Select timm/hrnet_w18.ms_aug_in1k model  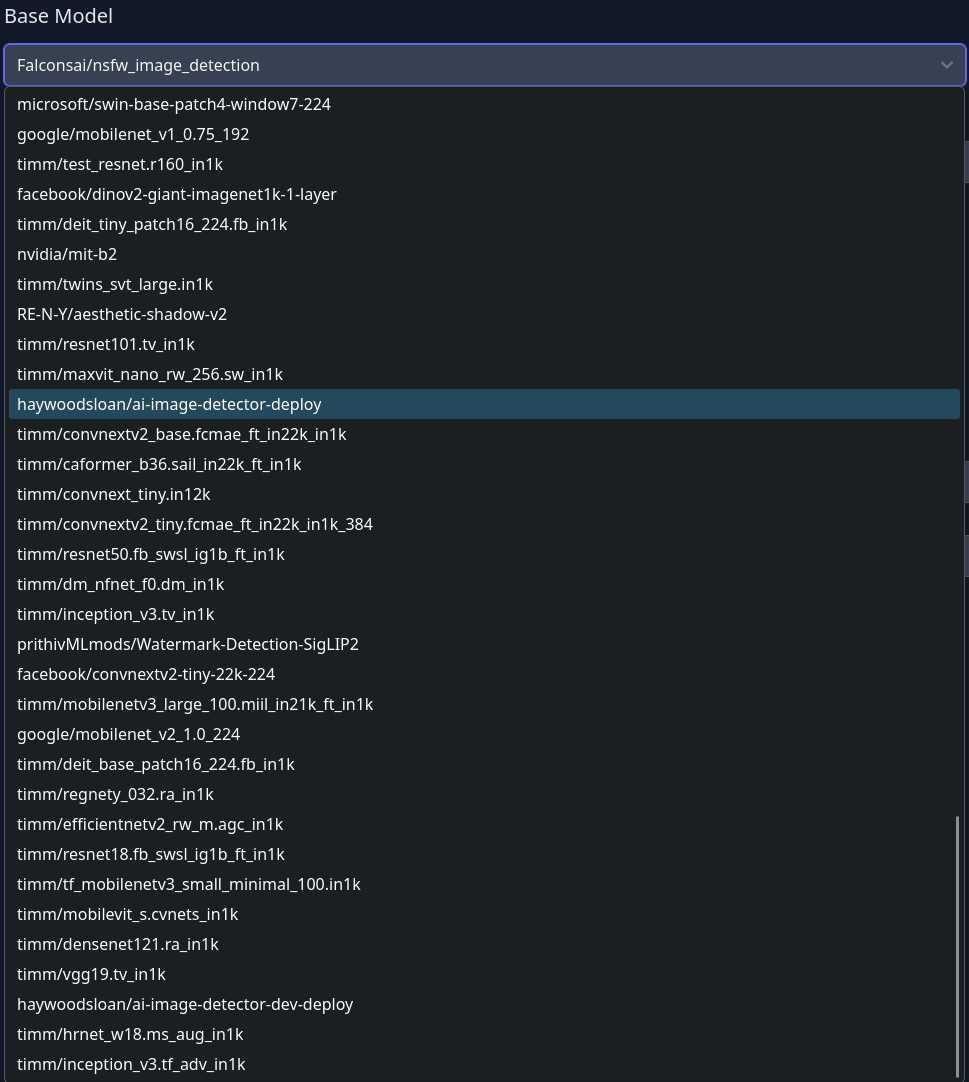pos(484,1034)
